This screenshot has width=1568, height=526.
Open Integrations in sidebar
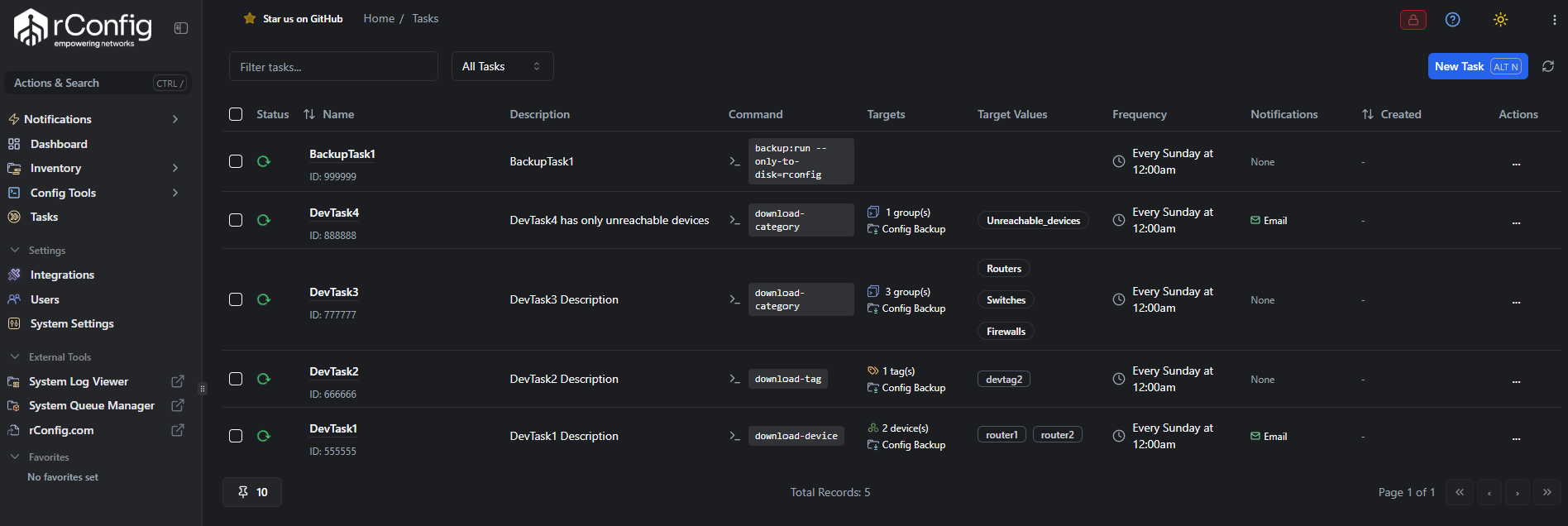click(x=62, y=275)
